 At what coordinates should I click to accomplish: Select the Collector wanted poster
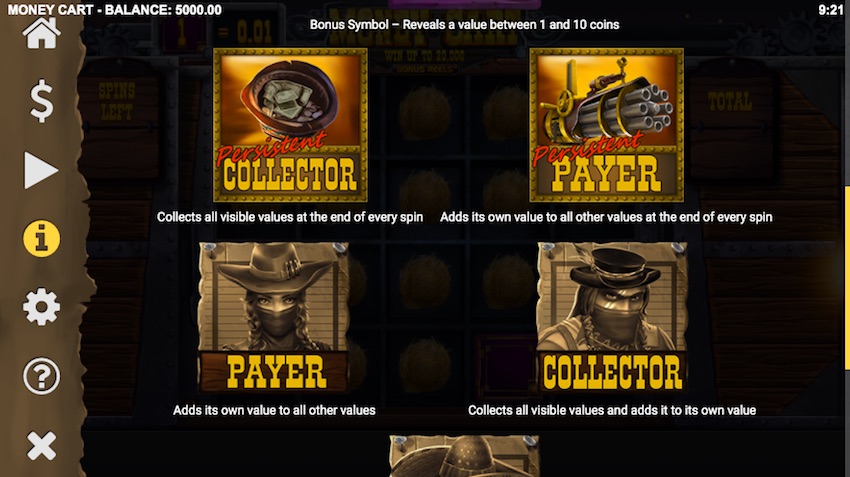[612, 318]
